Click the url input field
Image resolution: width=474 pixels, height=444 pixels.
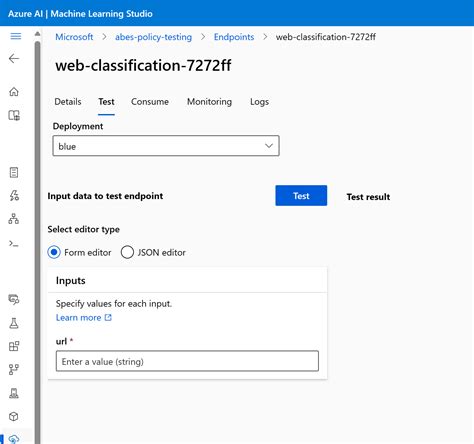(187, 361)
